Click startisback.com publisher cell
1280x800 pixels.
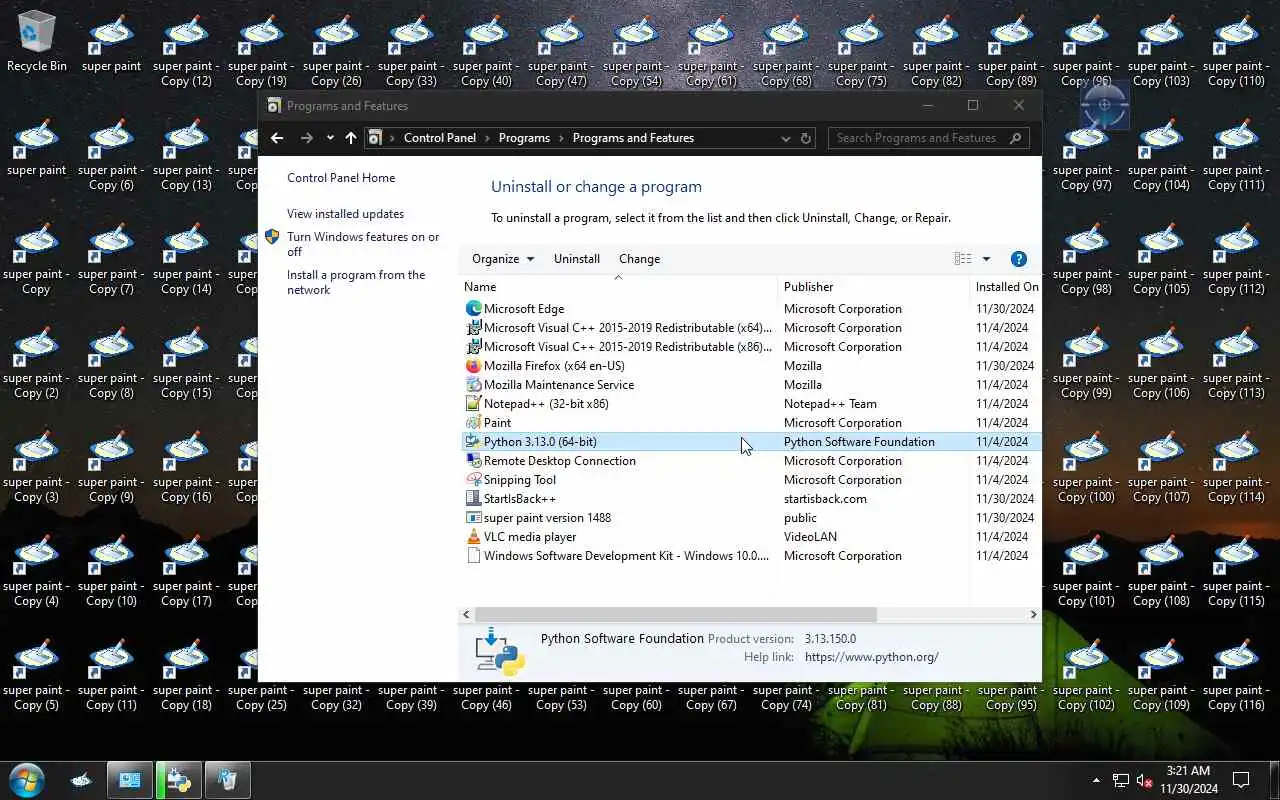[x=825, y=499]
